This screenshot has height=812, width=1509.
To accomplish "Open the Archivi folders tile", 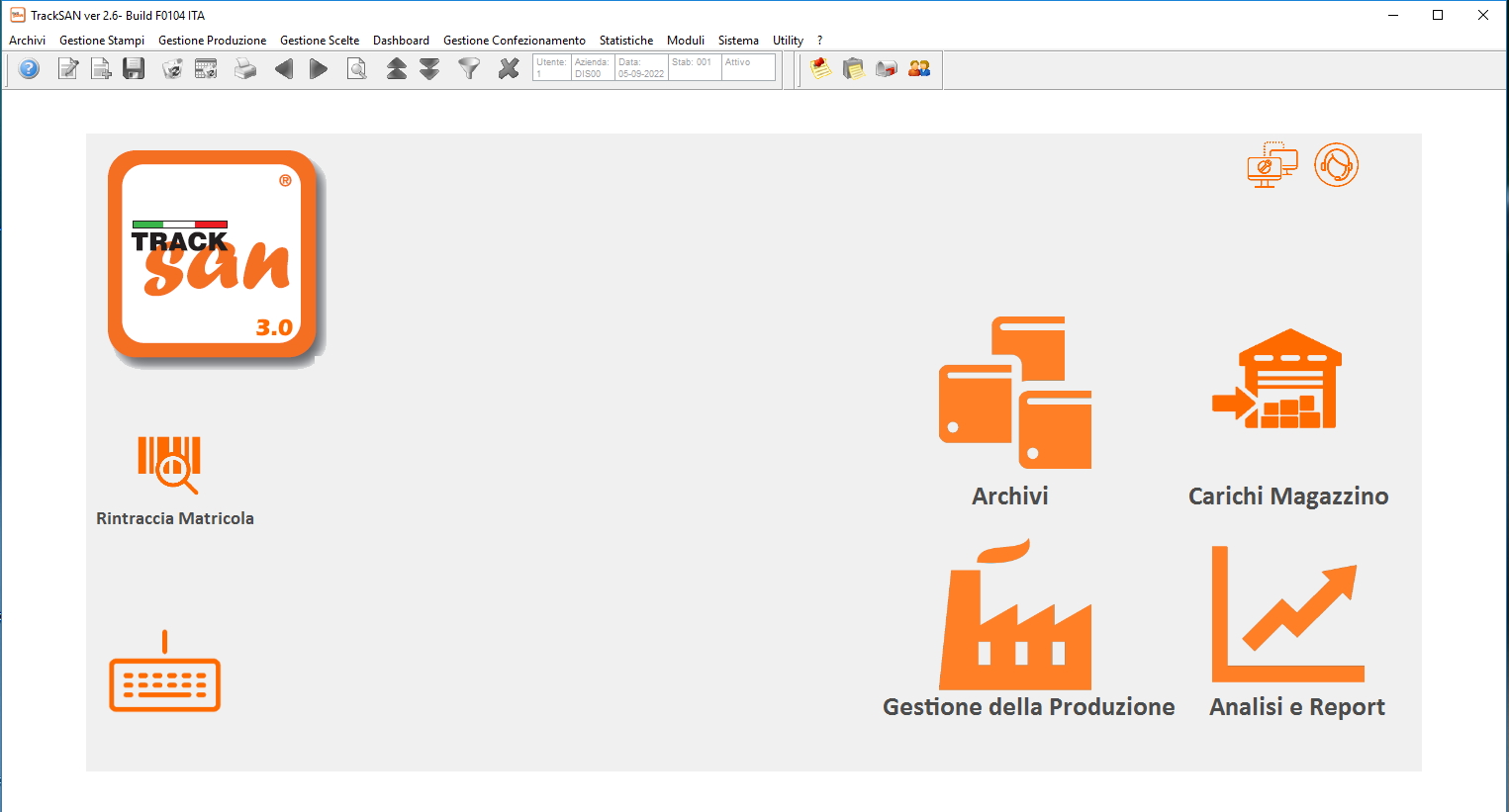I will click(x=1014, y=393).
